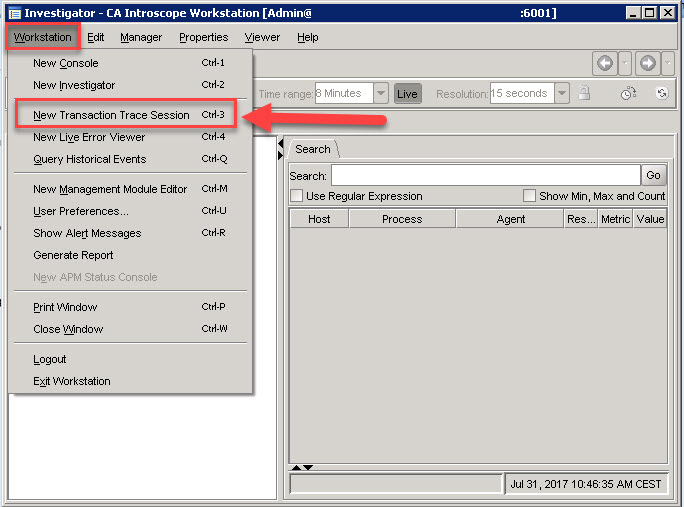Click the Host column header
Image resolution: width=684 pixels, height=507 pixels.
point(319,219)
